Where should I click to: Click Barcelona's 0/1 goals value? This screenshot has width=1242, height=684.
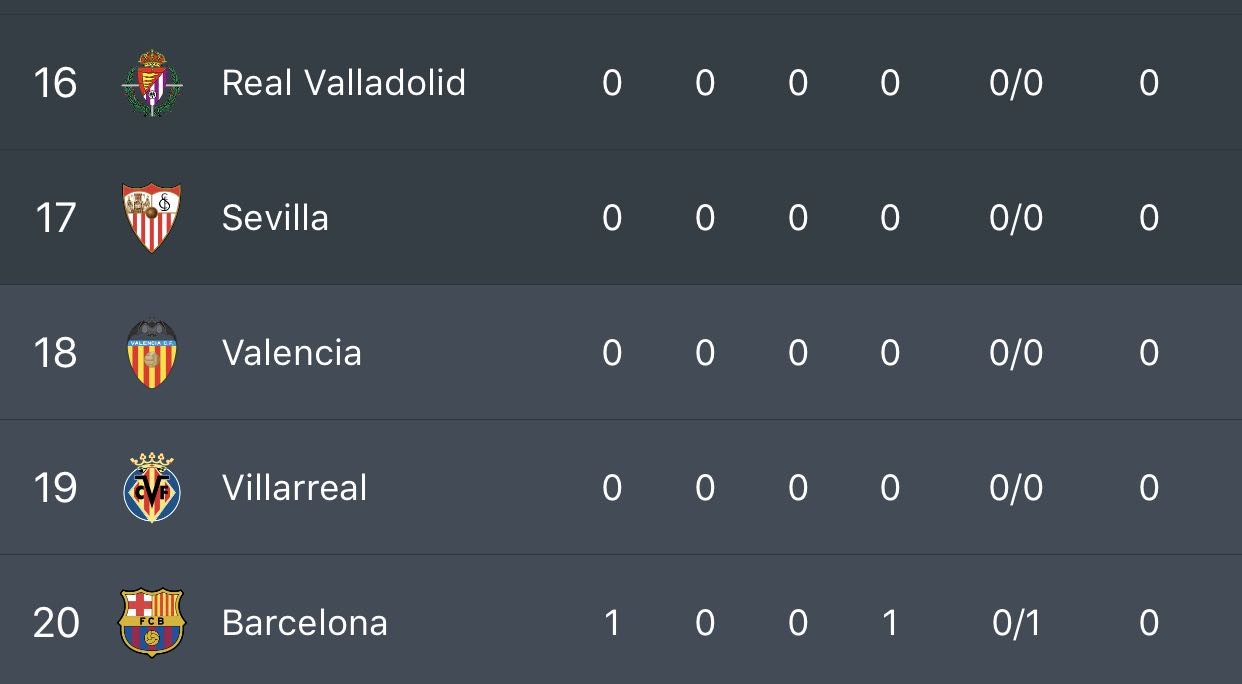pyautogui.click(x=1016, y=623)
